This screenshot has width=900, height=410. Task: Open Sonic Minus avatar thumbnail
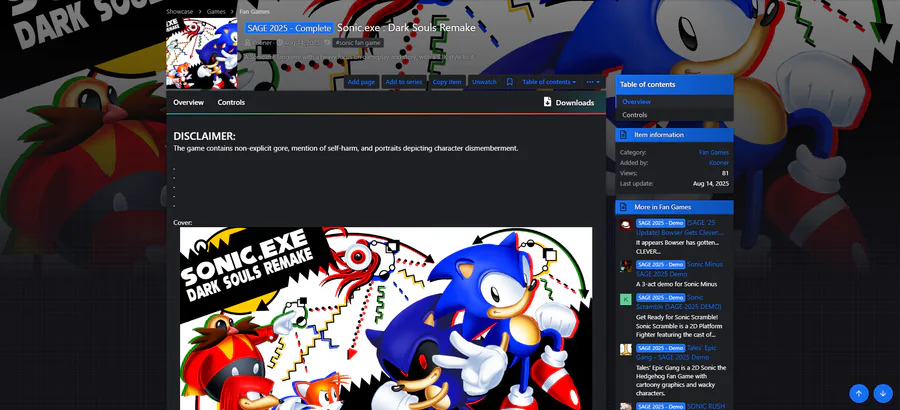[626, 266]
